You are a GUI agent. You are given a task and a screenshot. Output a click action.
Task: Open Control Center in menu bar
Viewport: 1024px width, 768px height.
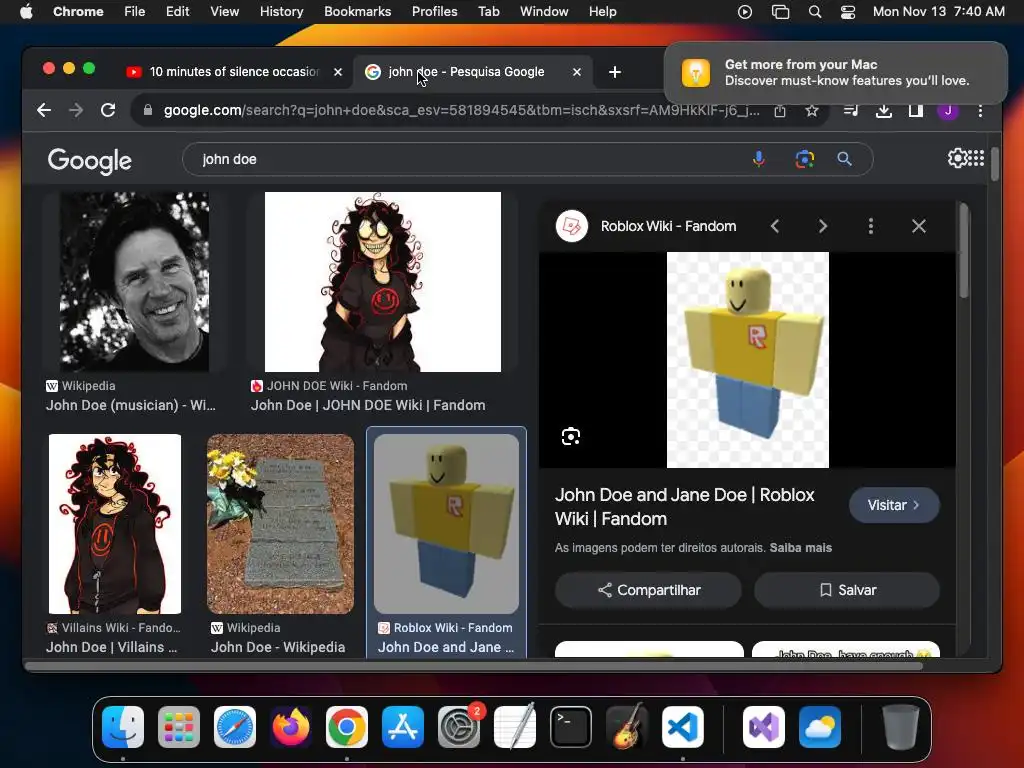point(848,12)
